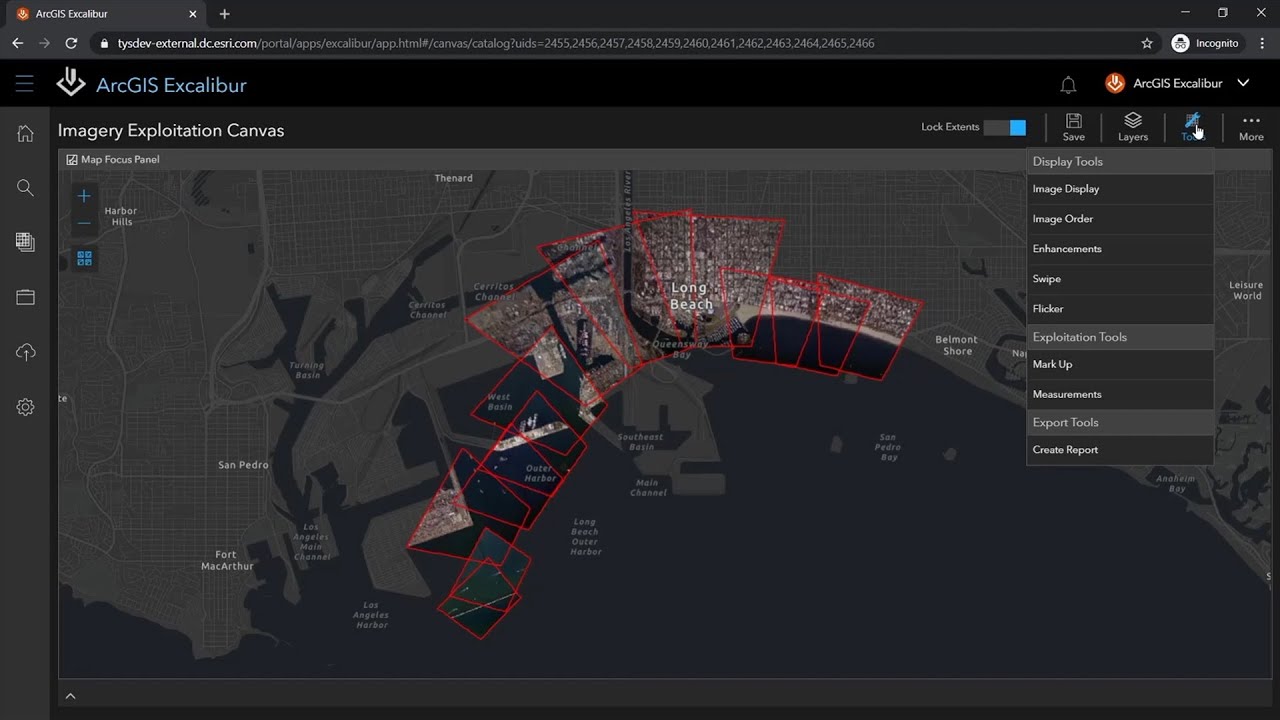Zoom out on the map

click(x=84, y=223)
